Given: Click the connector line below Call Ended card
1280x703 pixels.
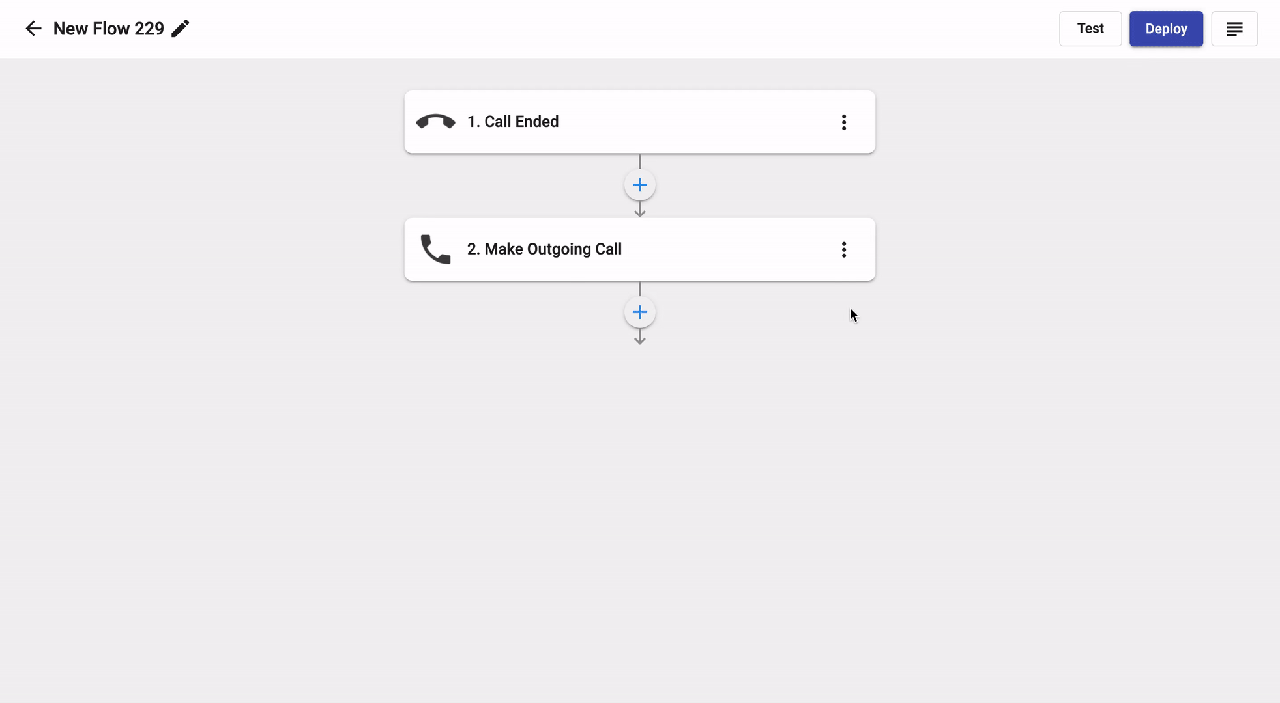Looking at the screenshot, I should point(640,161).
